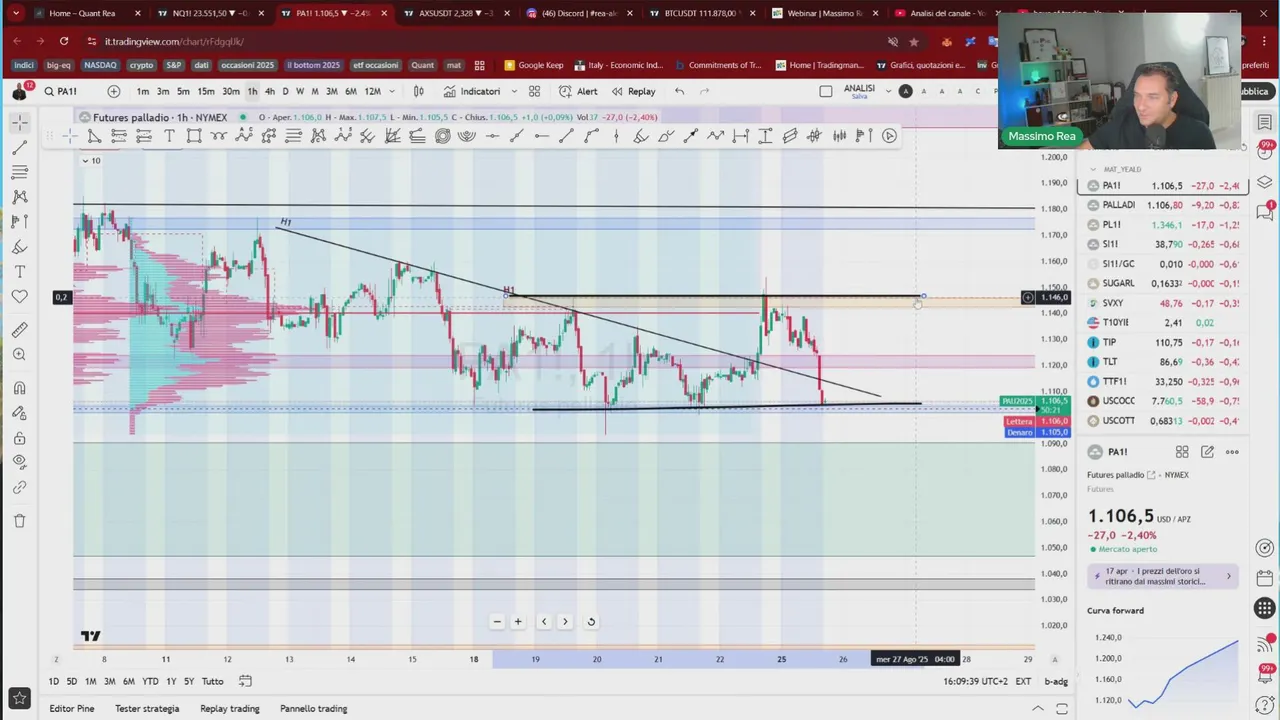Open the Editor Pine tab
Viewport: 1280px width, 720px height.
(x=72, y=709)
